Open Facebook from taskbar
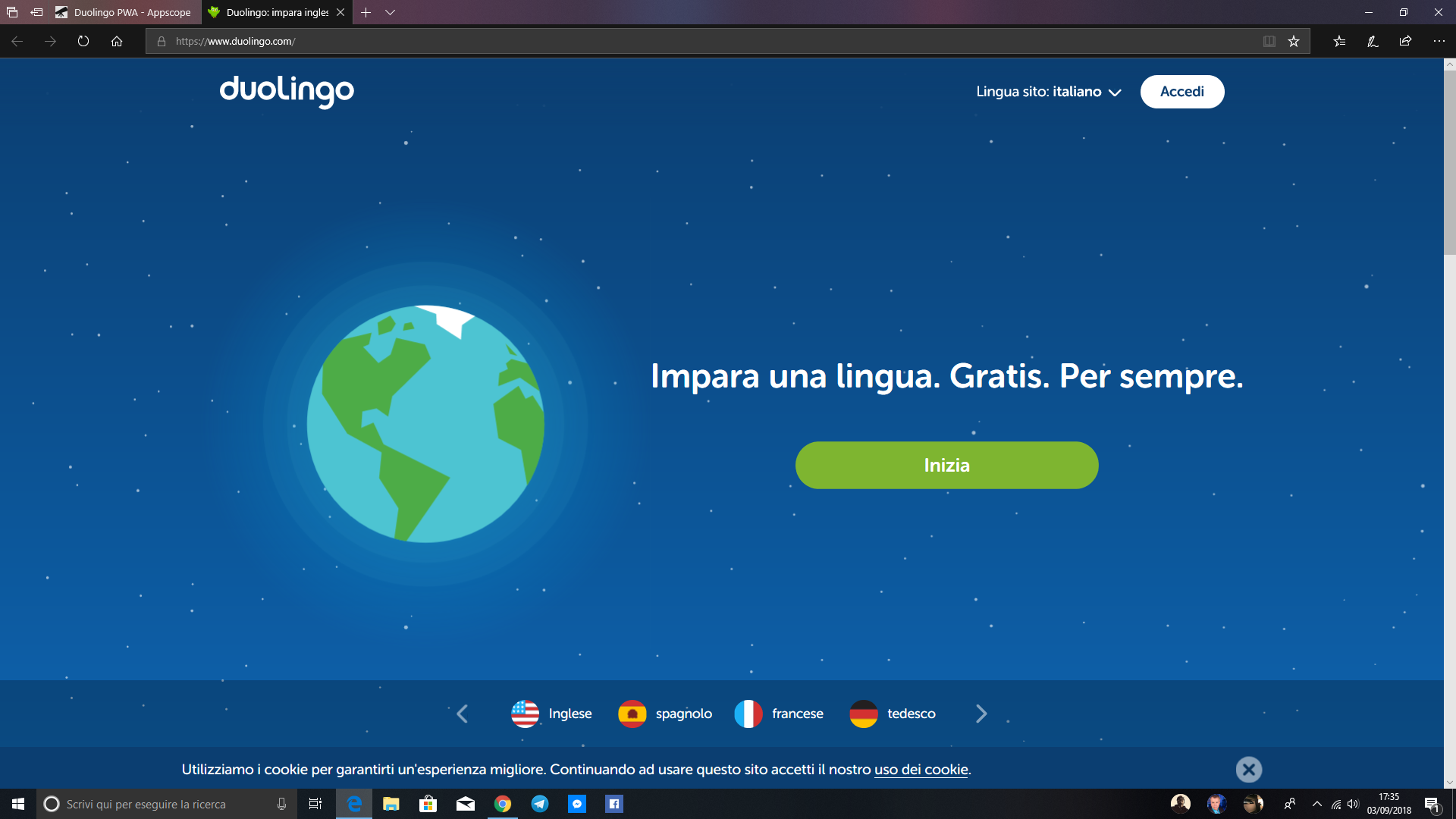This screenshot has height=819, width=1456. [614, 804]
